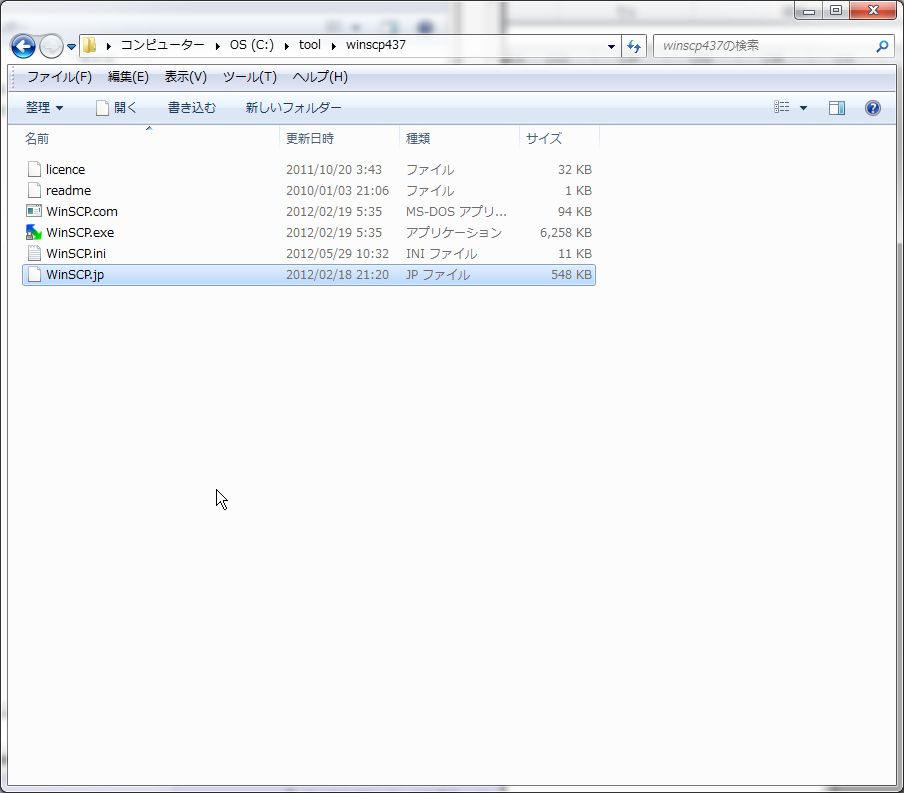Sort by 名前 column header

point(37,138)
